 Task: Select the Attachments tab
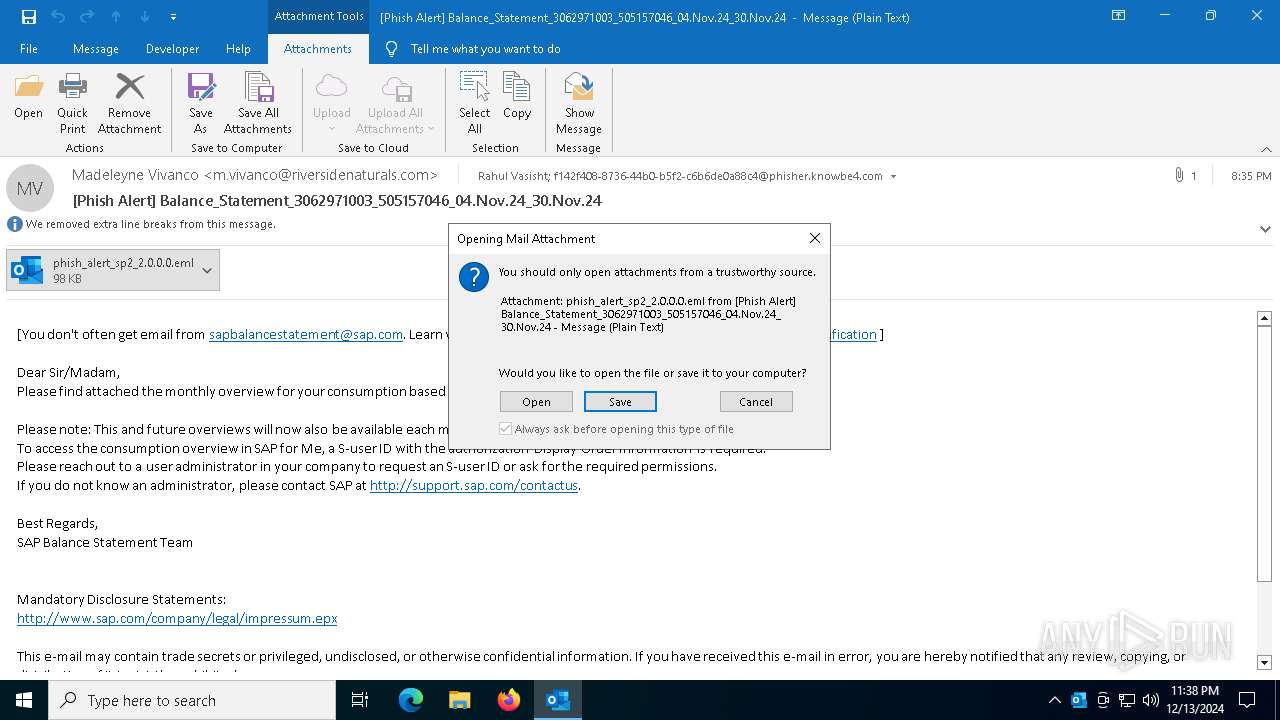318,49
